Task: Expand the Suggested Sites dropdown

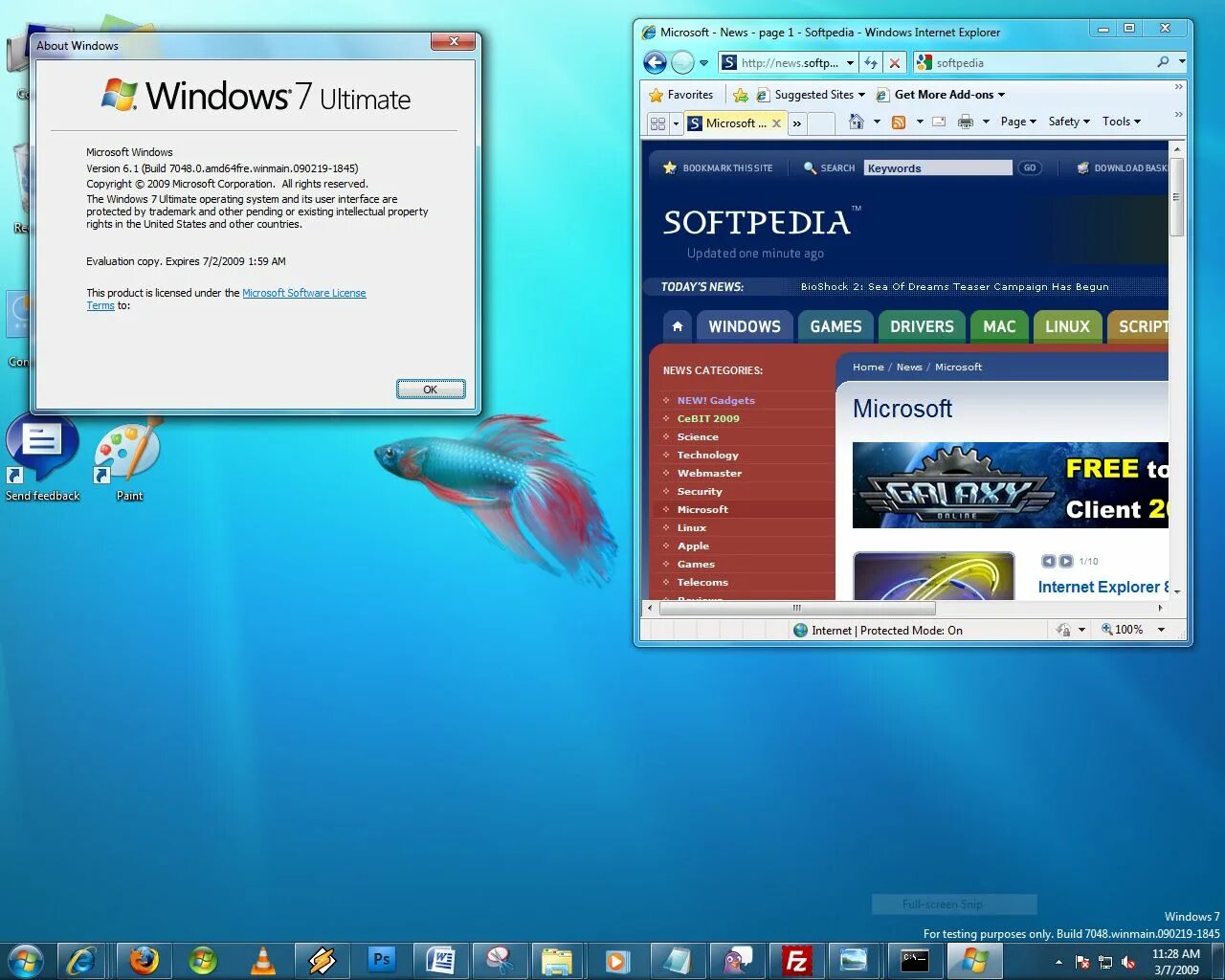Action: 861,95
